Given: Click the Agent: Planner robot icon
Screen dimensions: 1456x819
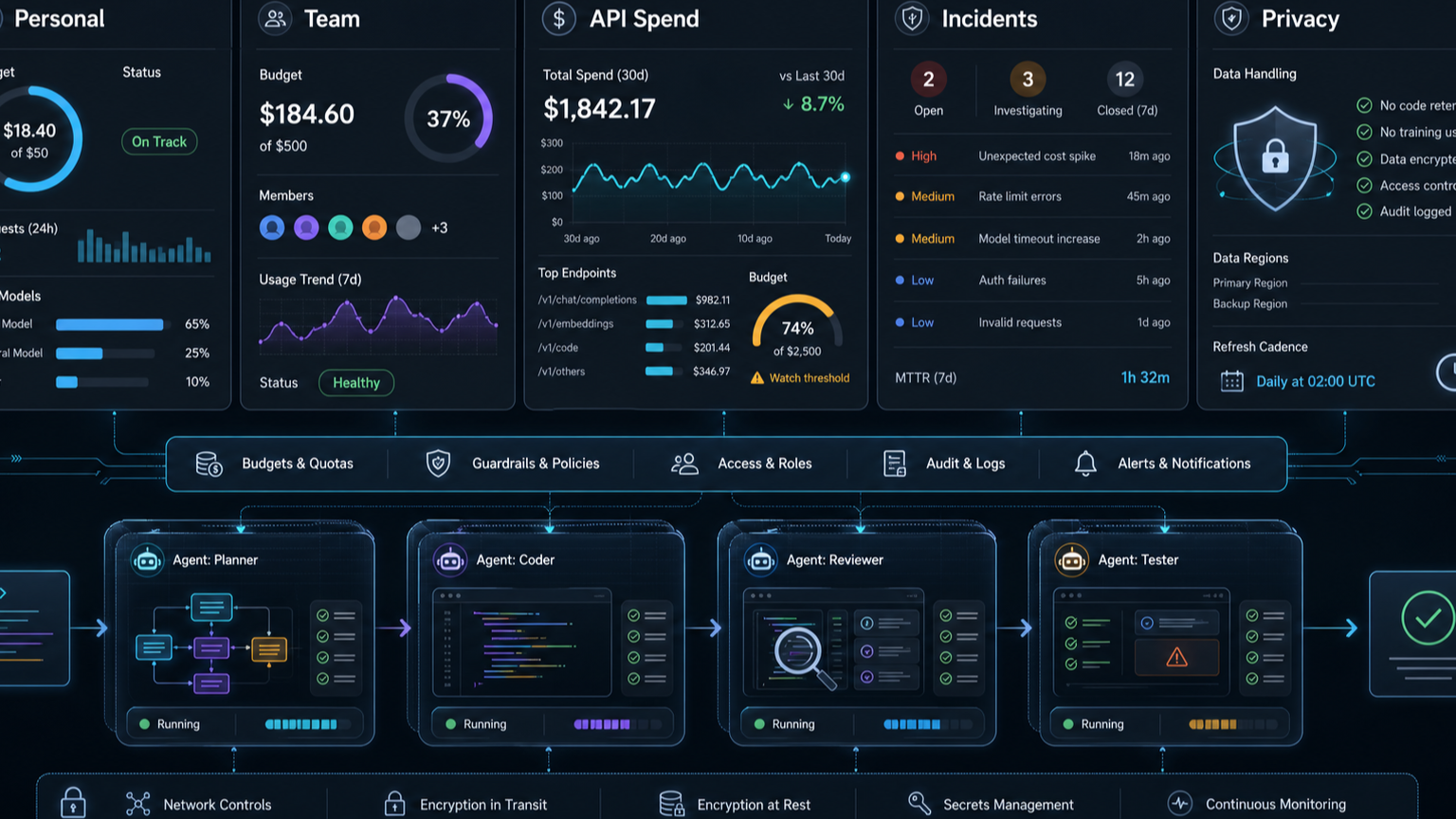Looking at the screenshot, I should pyautogui.click(x=147, y=560).
